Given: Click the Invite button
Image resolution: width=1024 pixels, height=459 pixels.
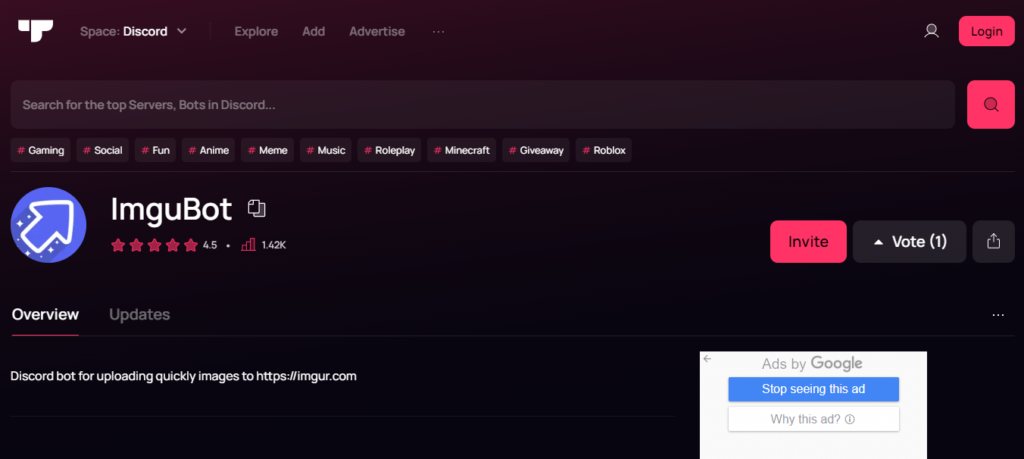Looking at the screenshot, I should 808,242.
